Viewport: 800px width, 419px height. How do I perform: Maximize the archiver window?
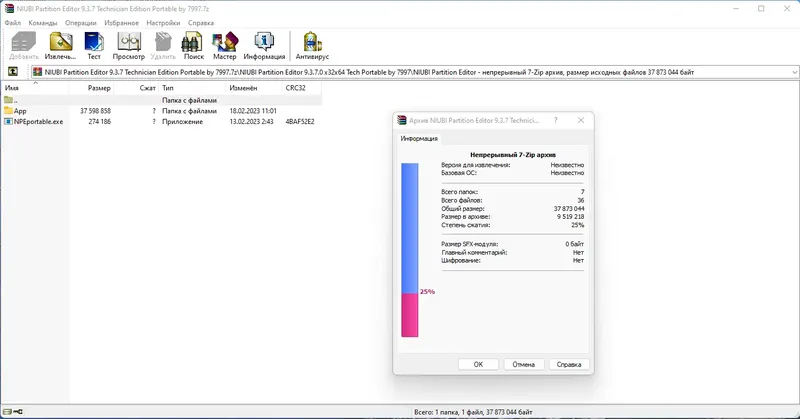click(x=761, y=9)
